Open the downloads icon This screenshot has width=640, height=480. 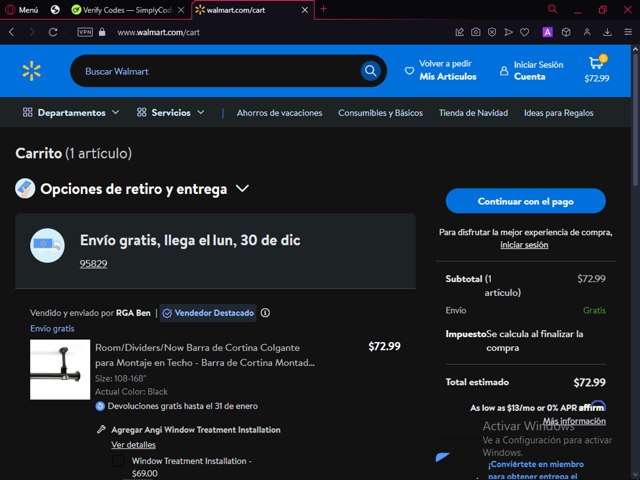pos(607,32)
